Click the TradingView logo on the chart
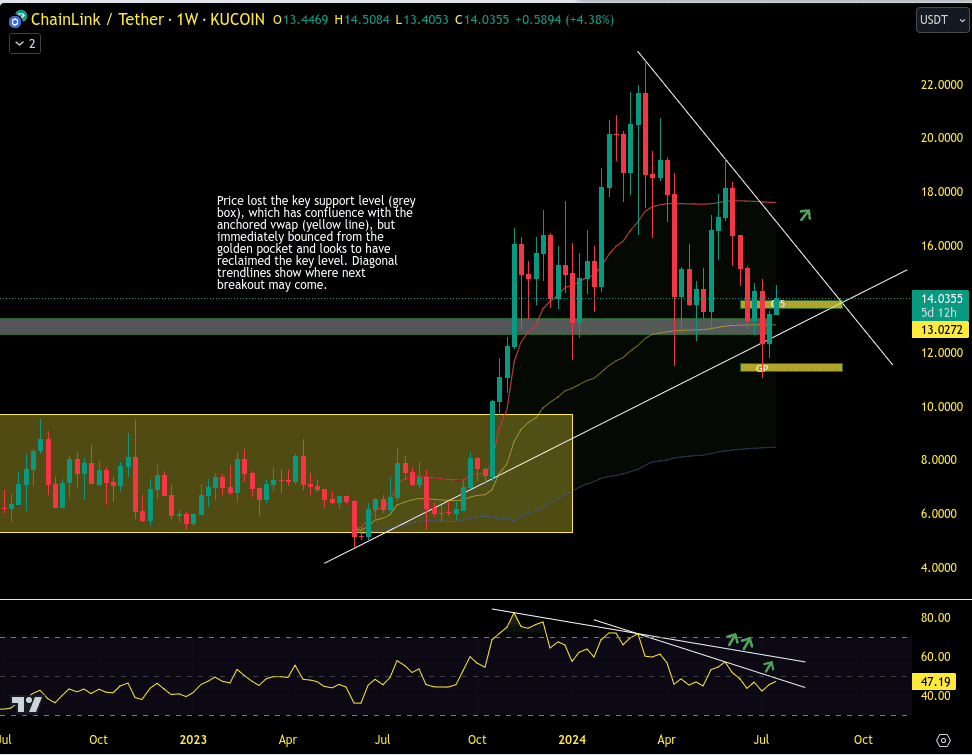The width and height of the screenshot is (972, 755). (x=27, y=705)
